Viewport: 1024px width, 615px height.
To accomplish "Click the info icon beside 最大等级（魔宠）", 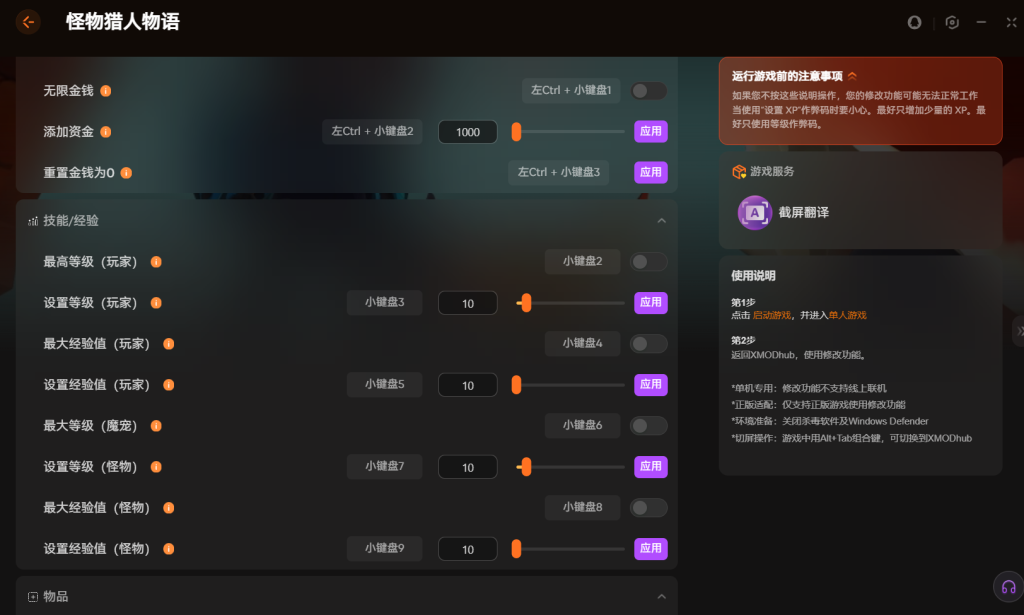I will (155, 426).
